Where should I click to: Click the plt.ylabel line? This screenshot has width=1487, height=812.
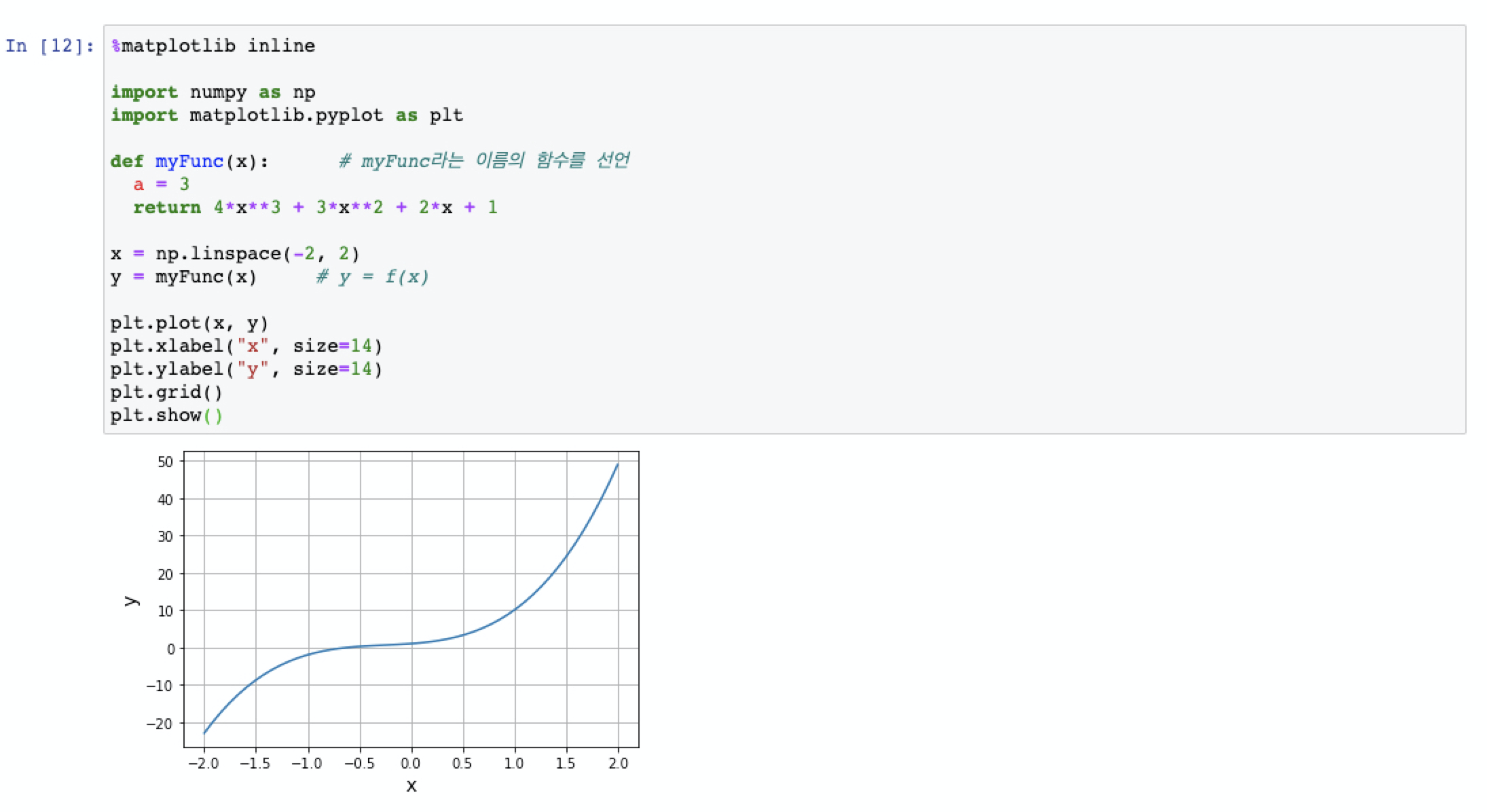(246, 369)
